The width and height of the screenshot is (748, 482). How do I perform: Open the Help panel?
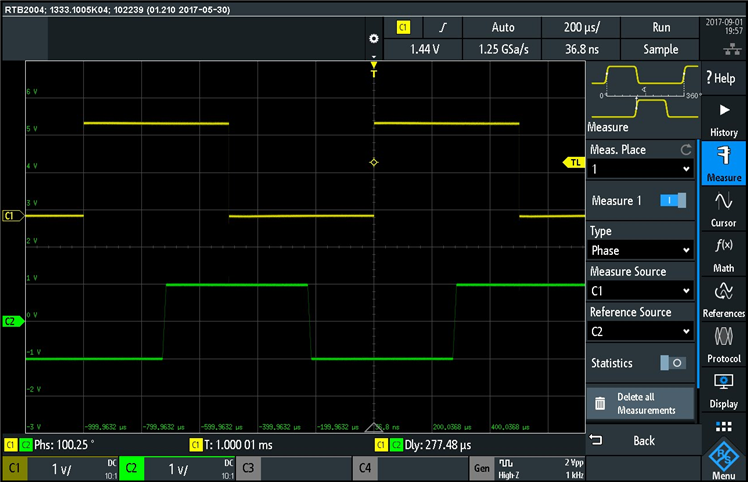pos(723,78)
